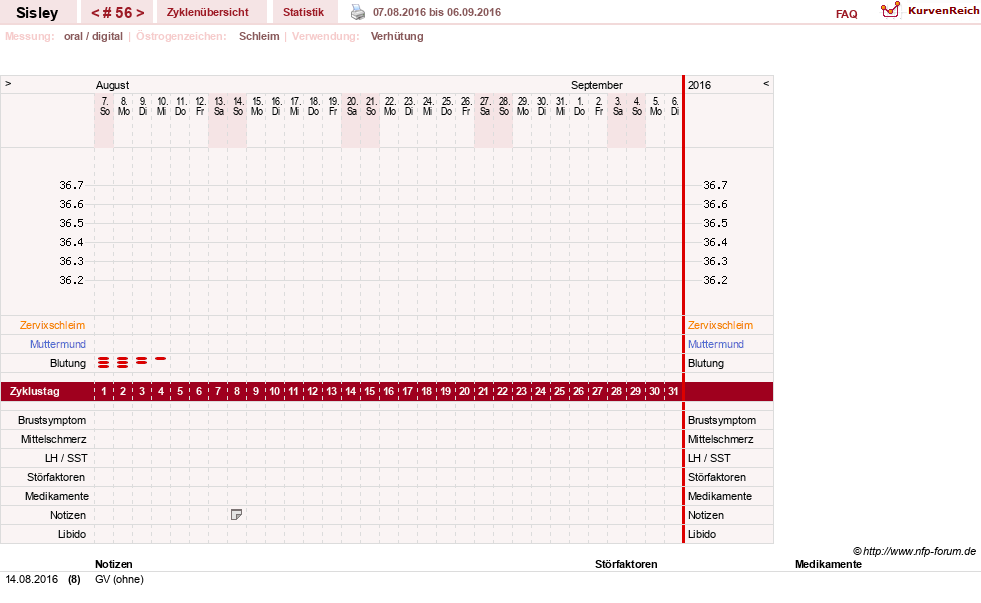Click the date header 7. So

coord(104,106)
